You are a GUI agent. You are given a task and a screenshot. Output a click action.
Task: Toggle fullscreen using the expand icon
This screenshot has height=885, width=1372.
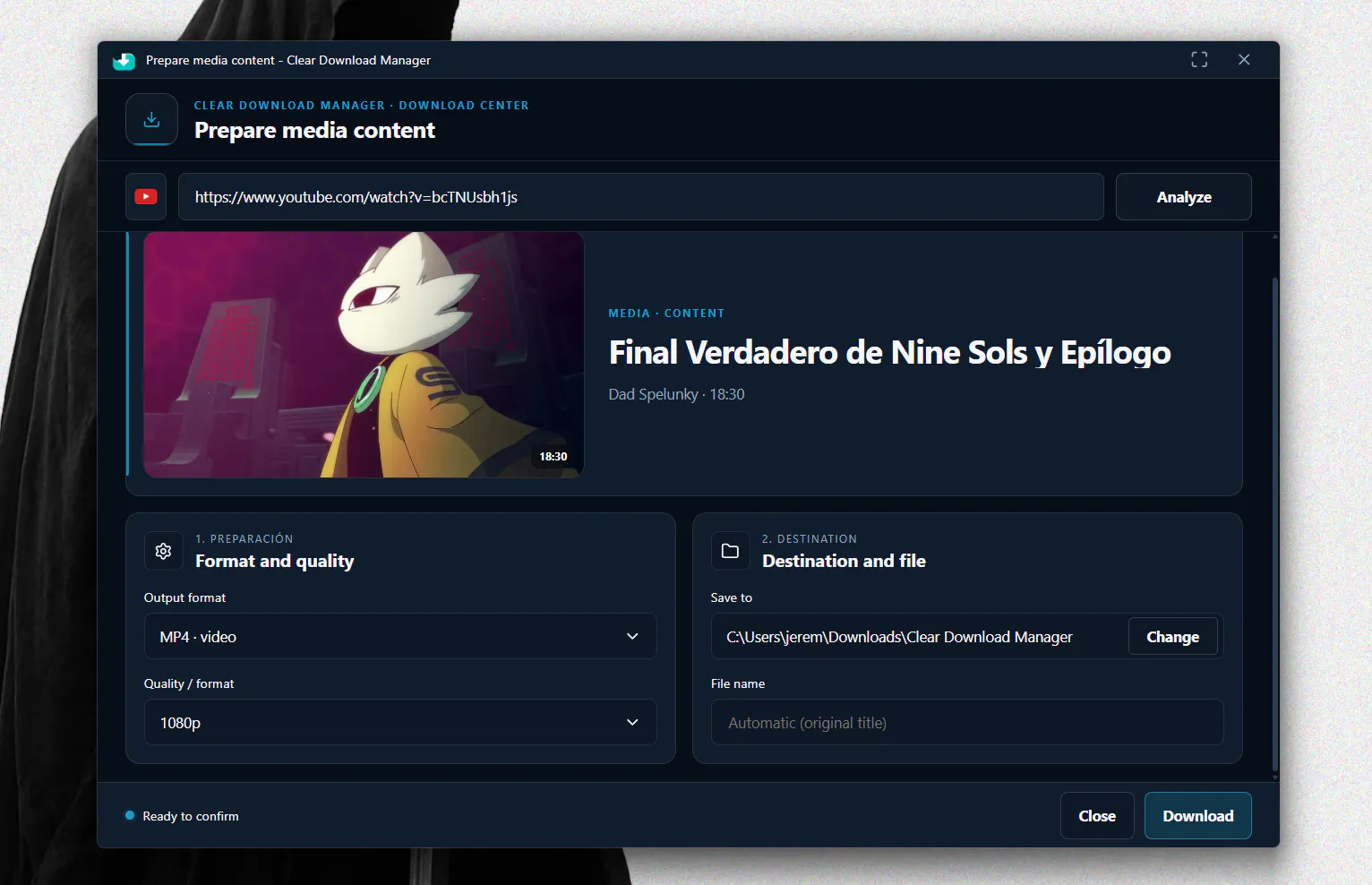pos(1199,60)
